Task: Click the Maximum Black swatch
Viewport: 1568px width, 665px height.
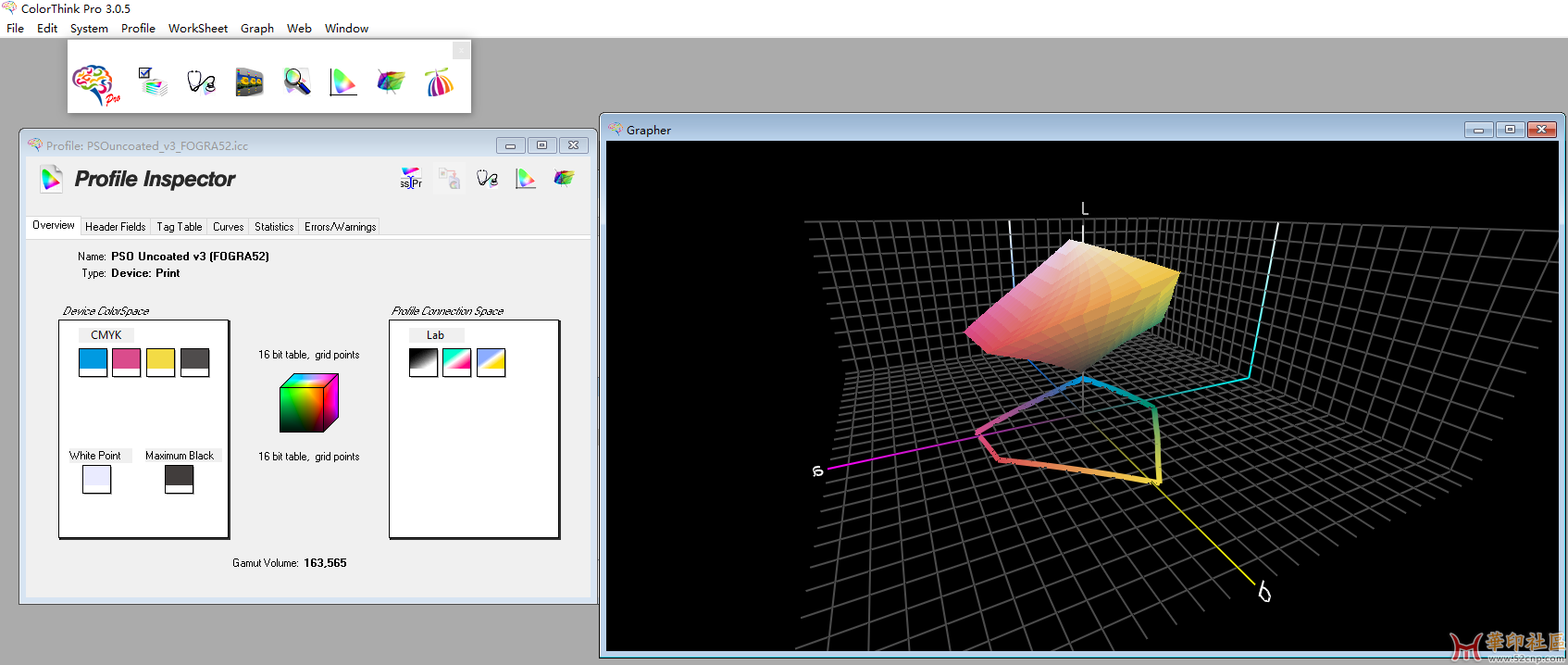Action: click(x=180, y=479)
